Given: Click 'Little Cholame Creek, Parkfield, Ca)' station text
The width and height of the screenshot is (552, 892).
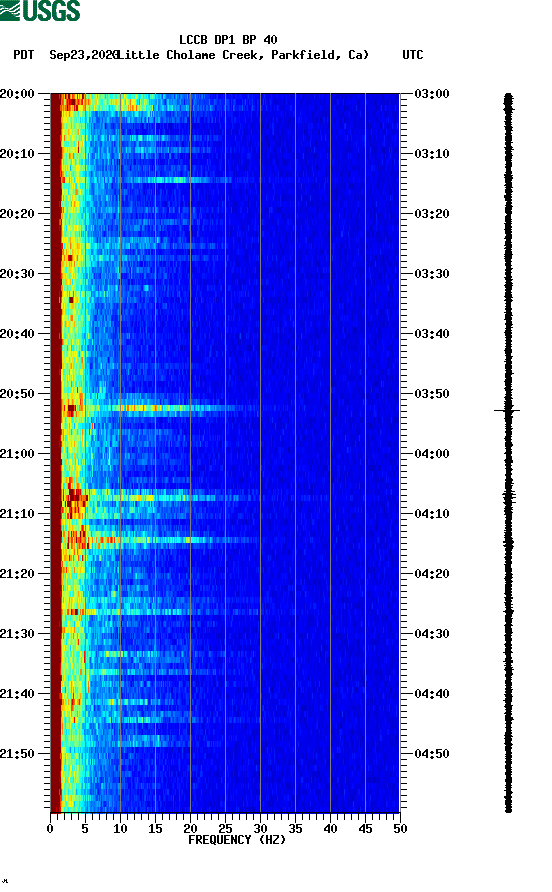Looking at the screenshot, I should [x=243, y=55].
